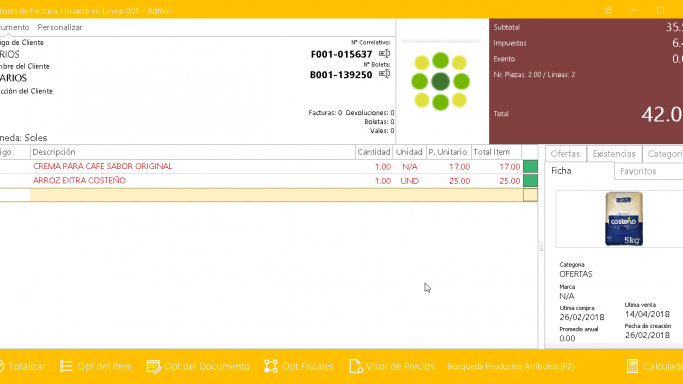Select the ARROZ EXTRA COSTEÑO row
The image size is (683, 384).
[x=269, y=181]
